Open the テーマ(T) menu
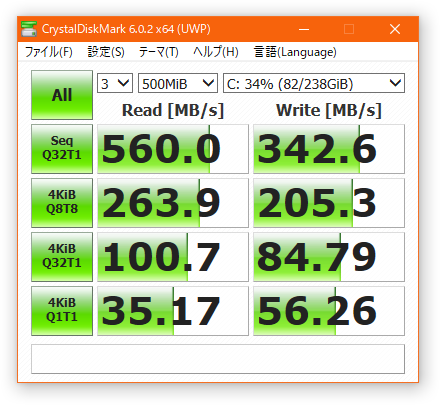Viewport: 440px width, 405px height. [x=159, y=52]
